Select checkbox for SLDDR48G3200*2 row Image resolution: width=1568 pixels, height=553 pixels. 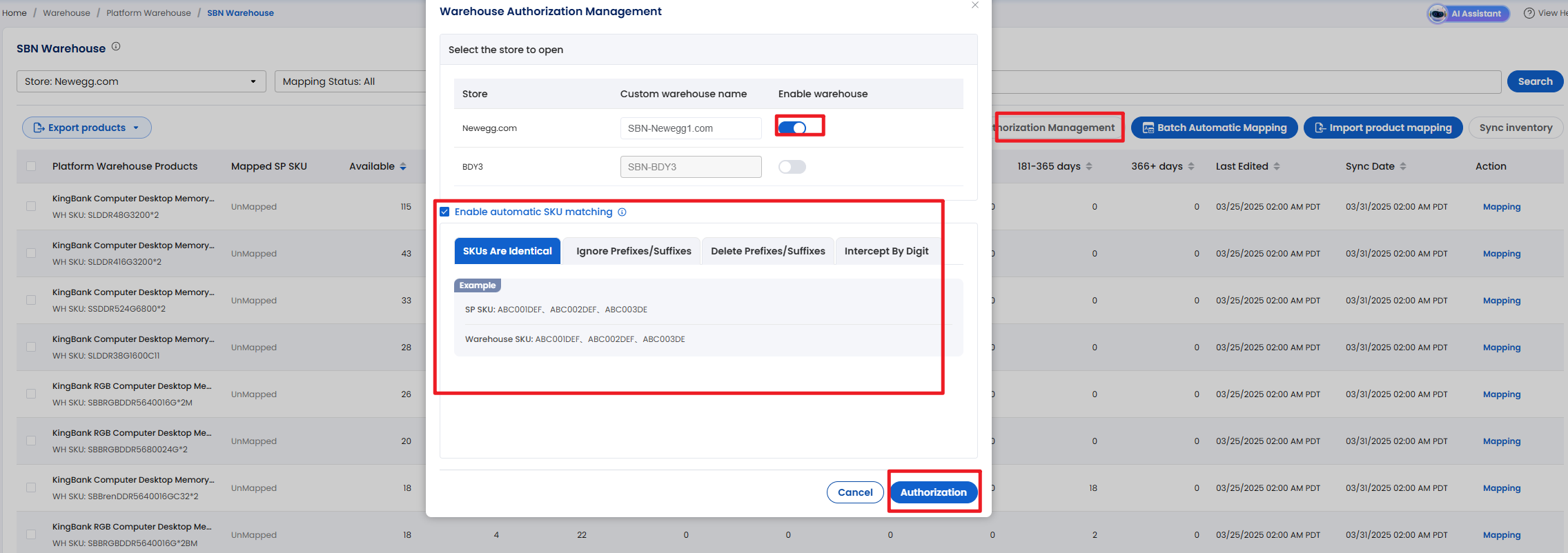pos(31,206)
